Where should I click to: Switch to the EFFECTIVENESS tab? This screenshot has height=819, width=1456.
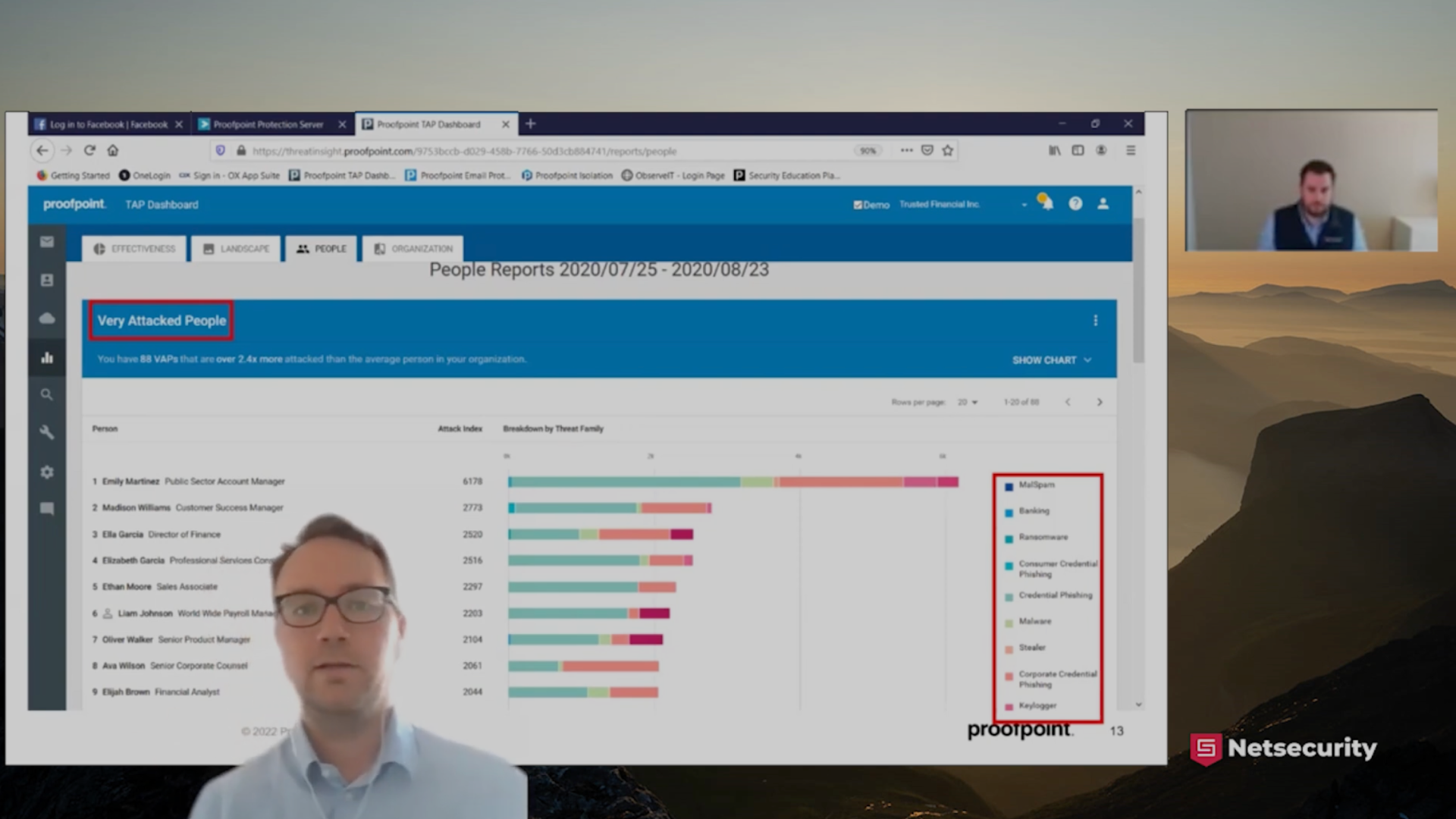pyautogui.click(x=134, y=249)
